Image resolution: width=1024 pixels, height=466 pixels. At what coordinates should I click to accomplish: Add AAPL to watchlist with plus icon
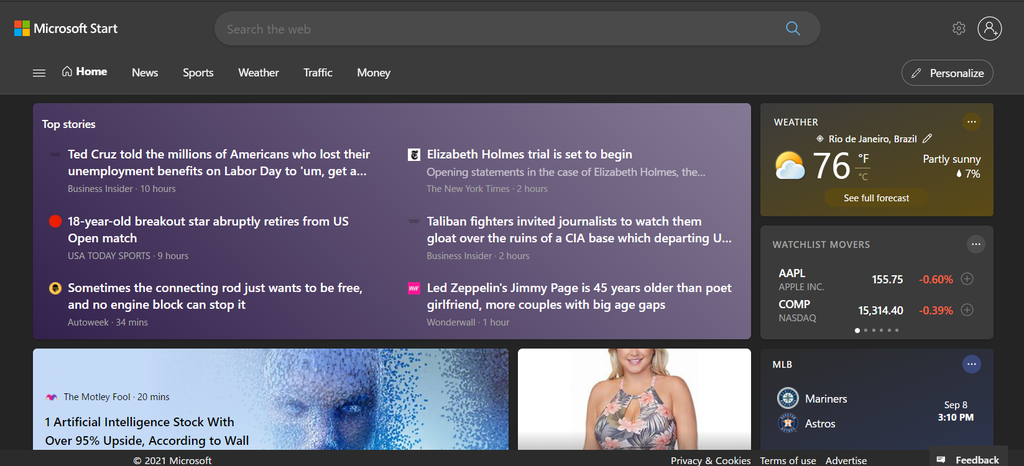(x=967, y=279)
